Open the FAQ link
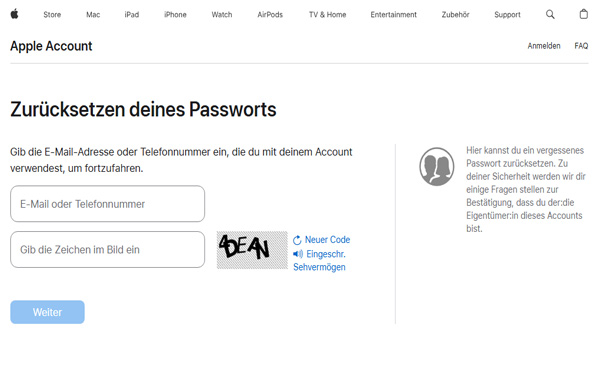The height and width of the screenshot is (377, 600). point(581,46)
